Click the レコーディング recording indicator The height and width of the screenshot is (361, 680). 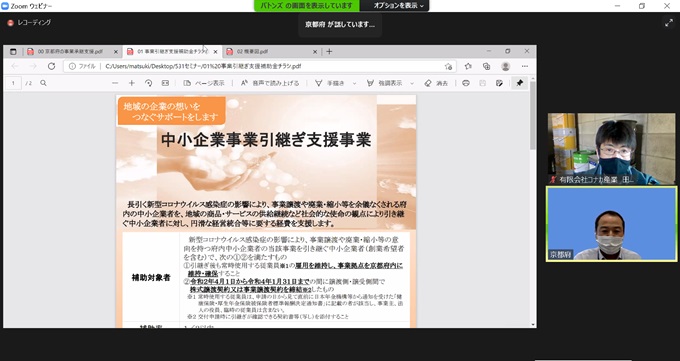click(29, 23)
